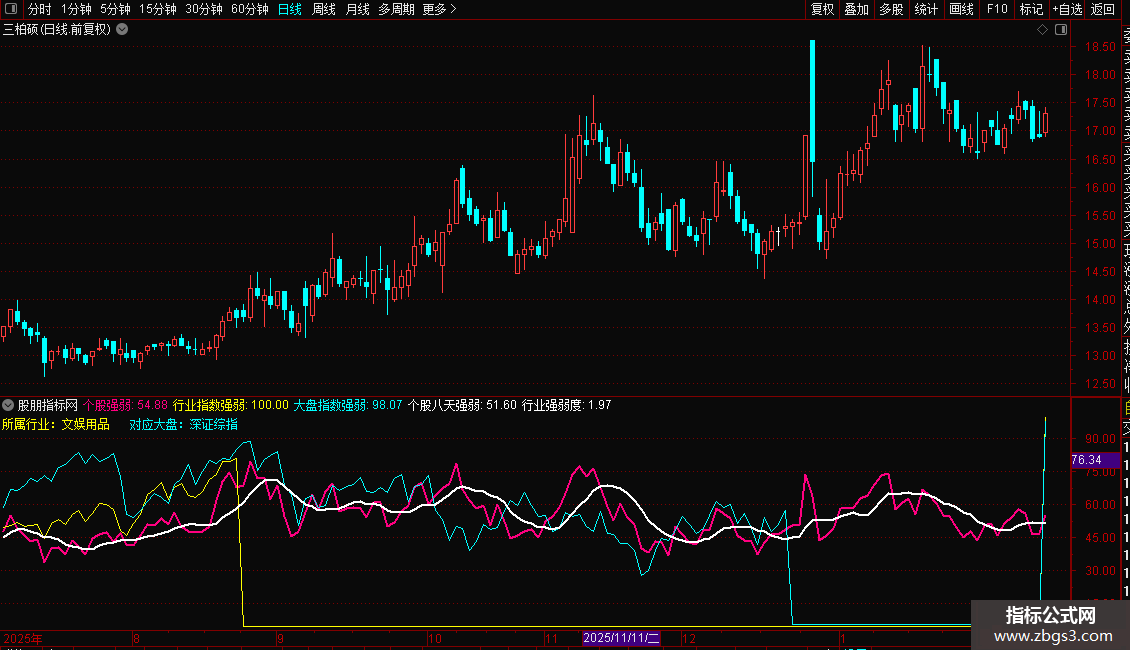Toggle the left sidebar panel icon
This screenshot has height=650, width=1130.
click(11, 9)
